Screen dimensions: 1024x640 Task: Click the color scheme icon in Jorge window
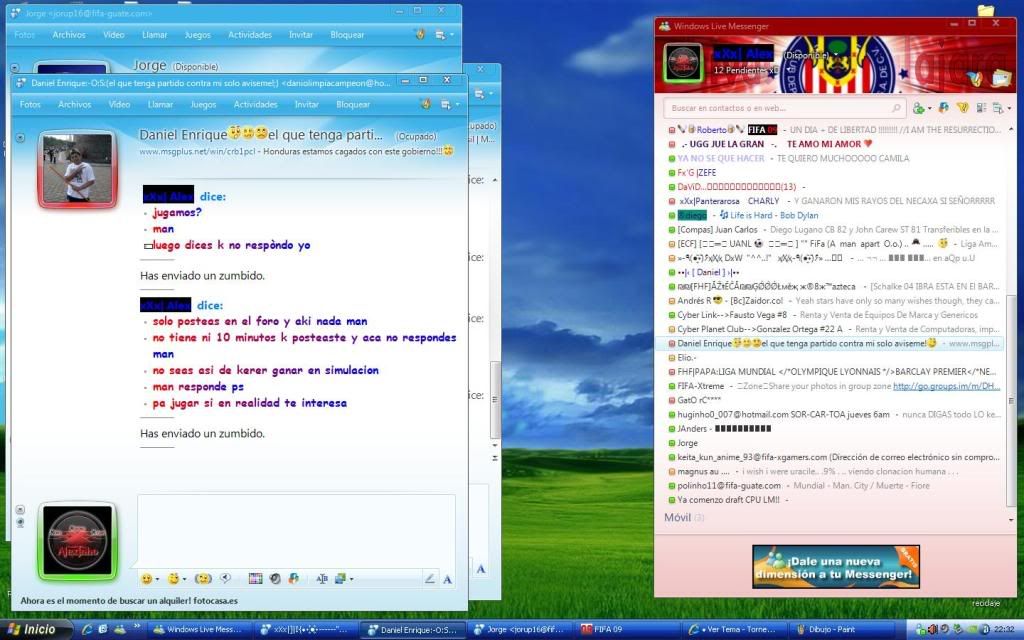[420, 34]
